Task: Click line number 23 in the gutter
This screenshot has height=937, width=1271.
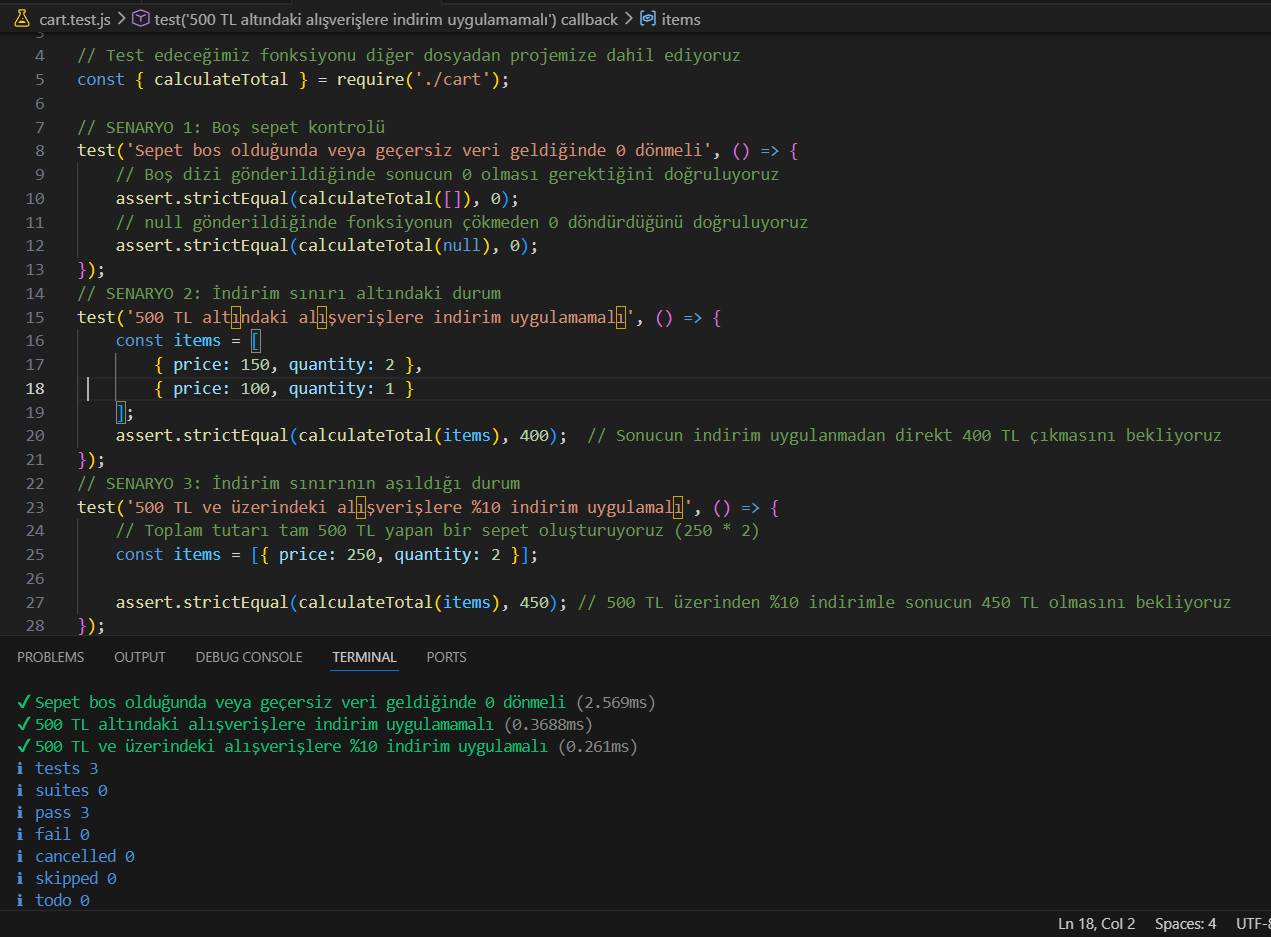Action: coord(35,507)
